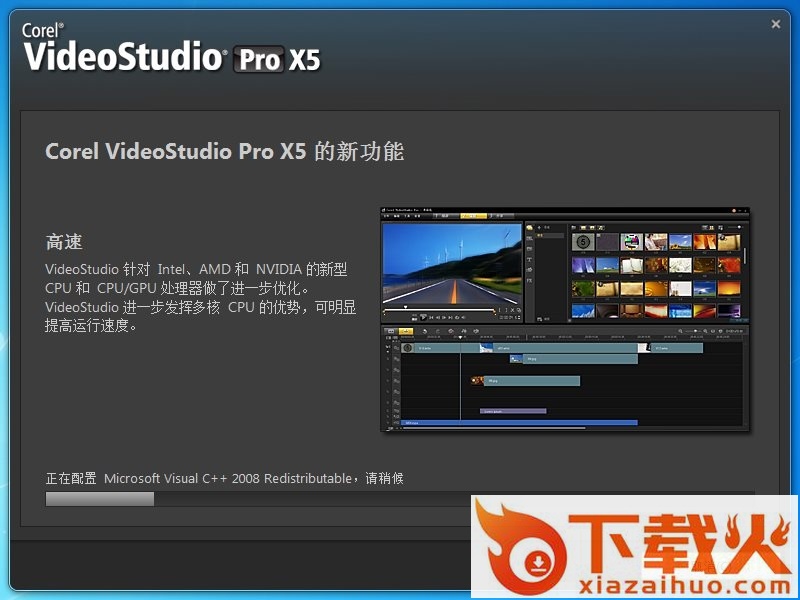Viewport: 800px width, 600px height.
Task: Close the VideoStudio installer window
Action: 776,24
